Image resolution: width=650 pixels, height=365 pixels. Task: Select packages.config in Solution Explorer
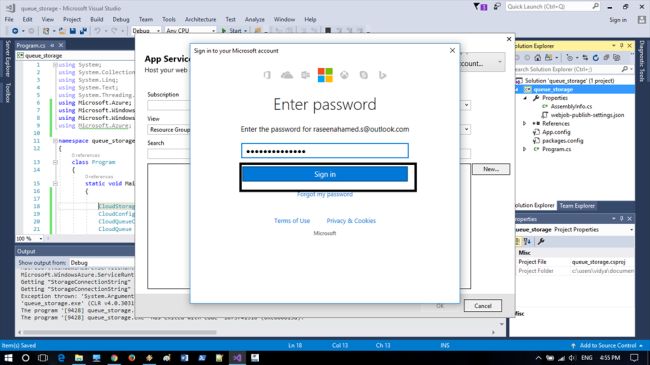[563, 141]
